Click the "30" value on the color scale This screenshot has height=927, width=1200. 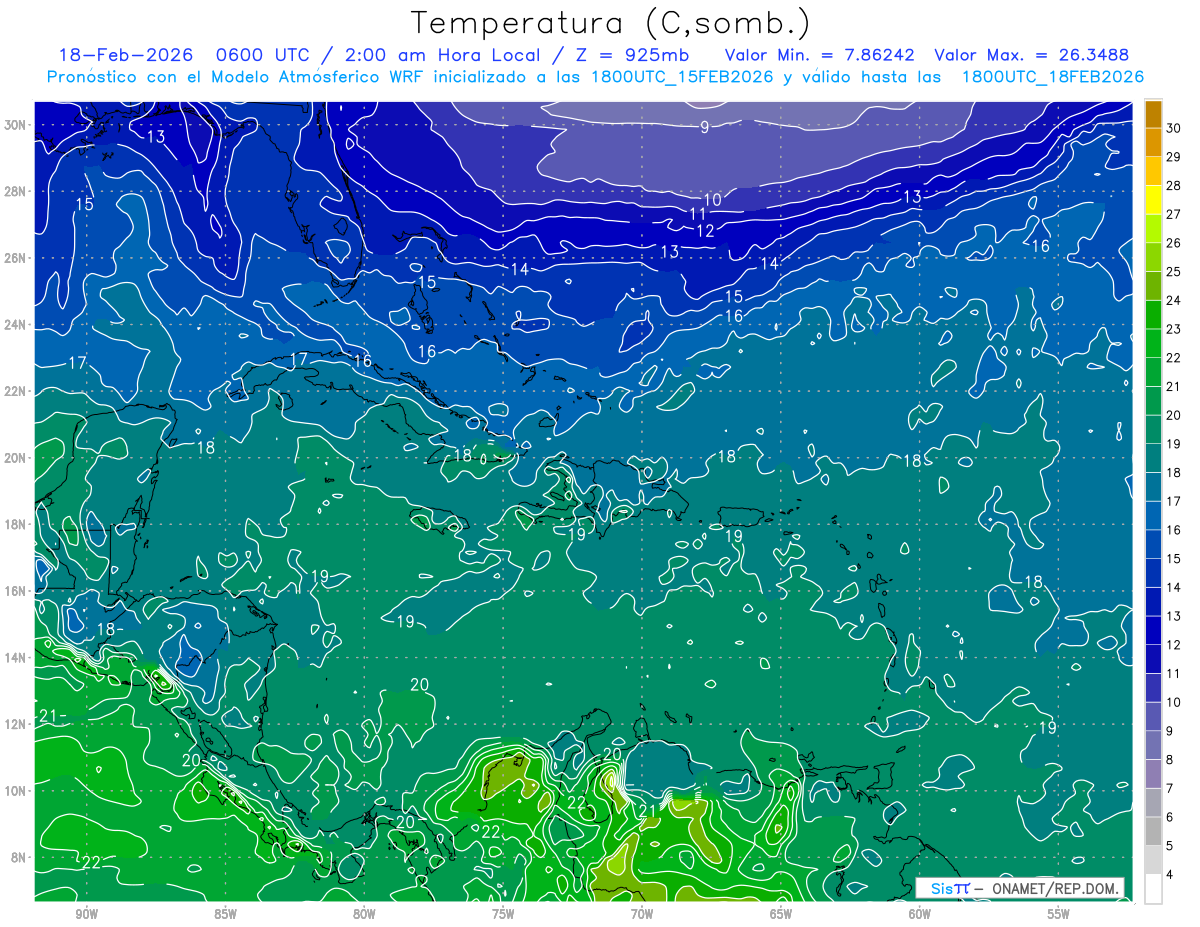[x=1174, y=128]
